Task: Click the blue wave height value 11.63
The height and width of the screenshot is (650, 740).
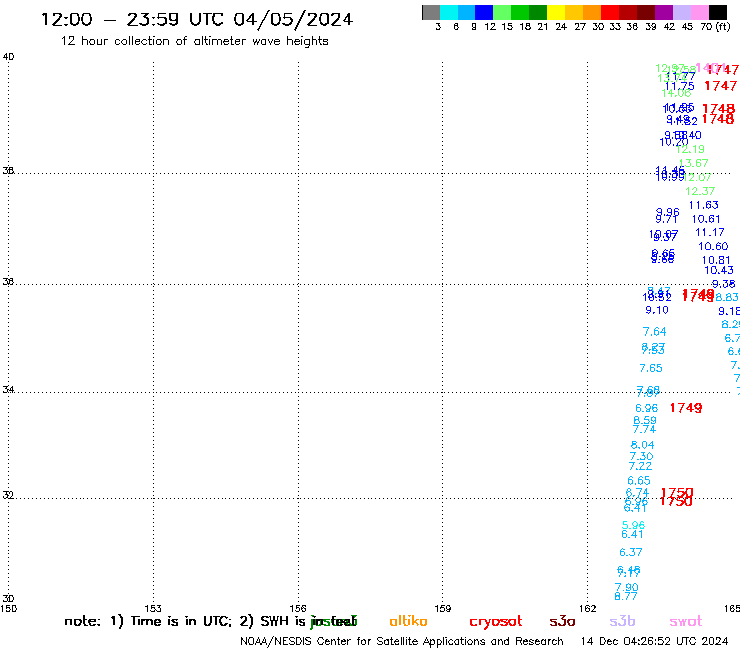Action: pyautogui.click(x=703, y=205)
